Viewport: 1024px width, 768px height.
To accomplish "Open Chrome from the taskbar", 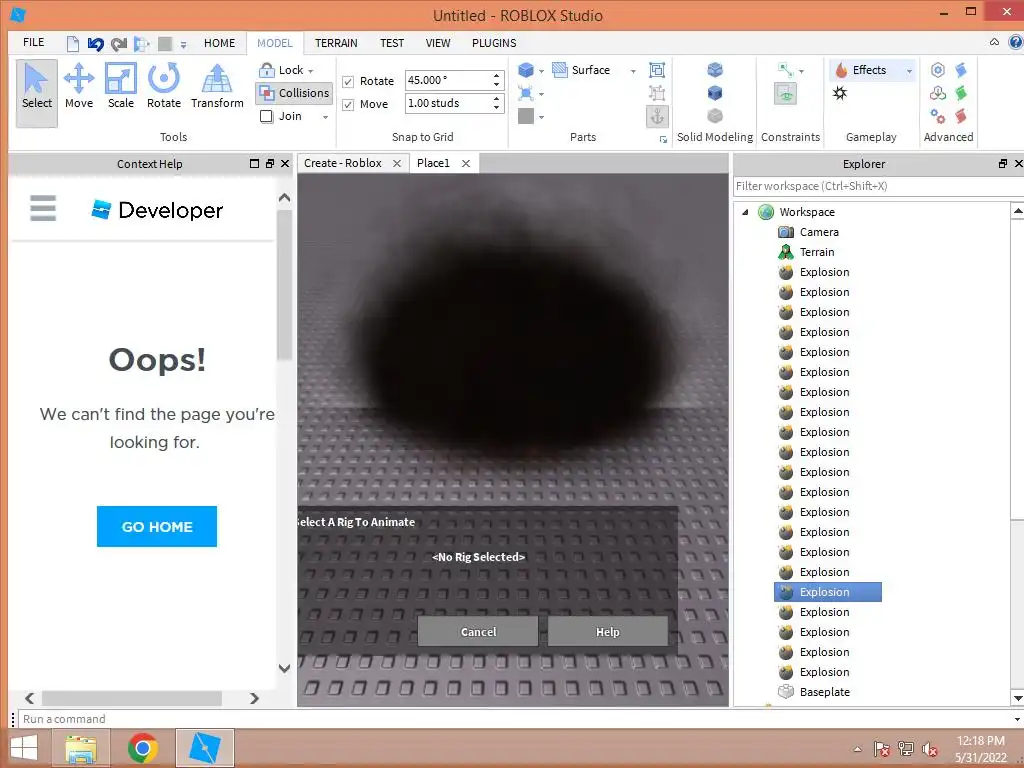I will (x=143, y=748).
